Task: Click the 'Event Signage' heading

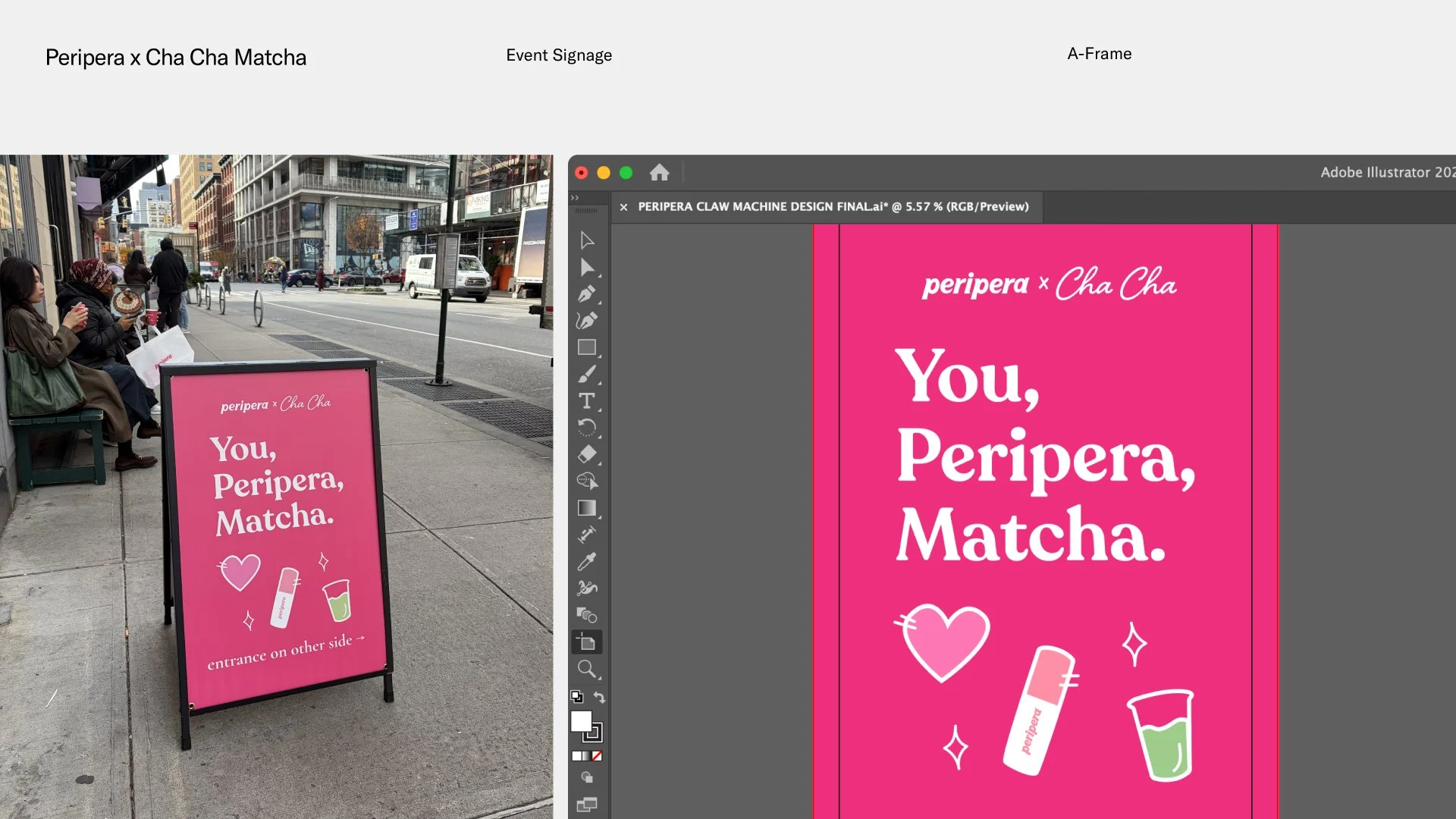Action: (x=559, y=55)
